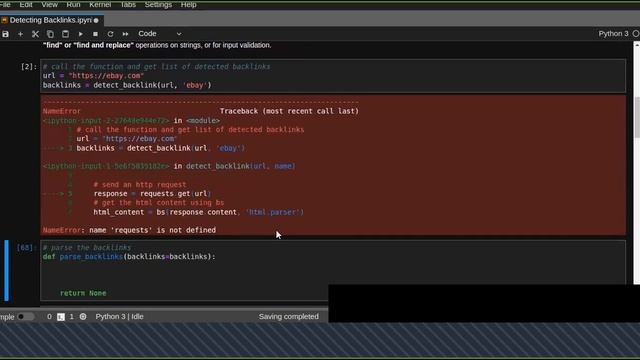This screenshot has width=640, height=360.
Task: Paste cell from clipboard
Action: (x=65, y=34)
